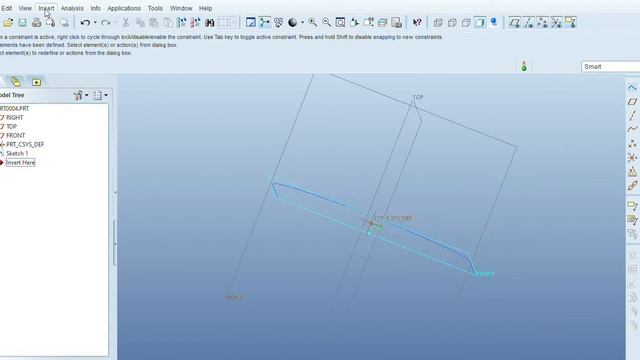Open the View menu

pyautogui.click(x=25, y=8)
